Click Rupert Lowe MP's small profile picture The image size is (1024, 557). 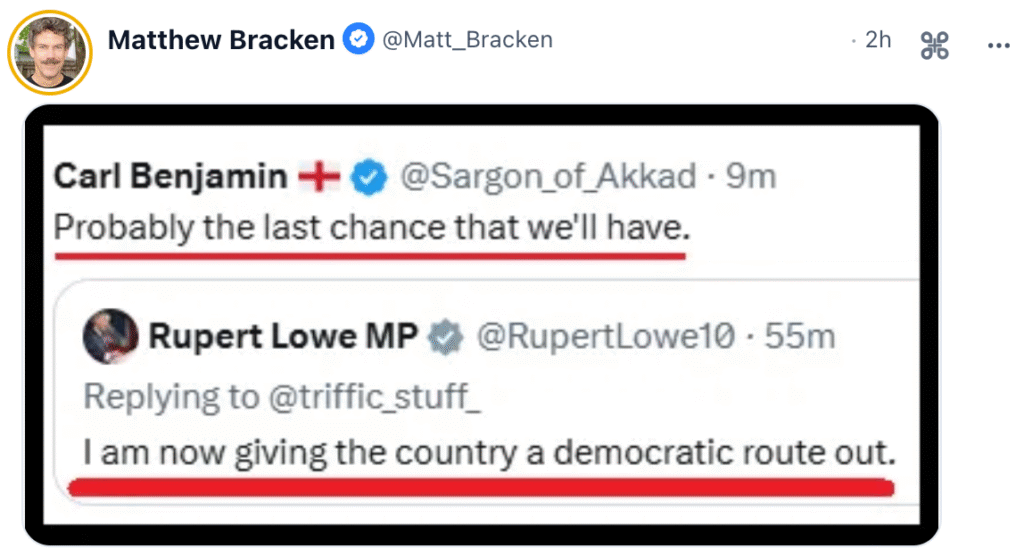click(112, 337)
